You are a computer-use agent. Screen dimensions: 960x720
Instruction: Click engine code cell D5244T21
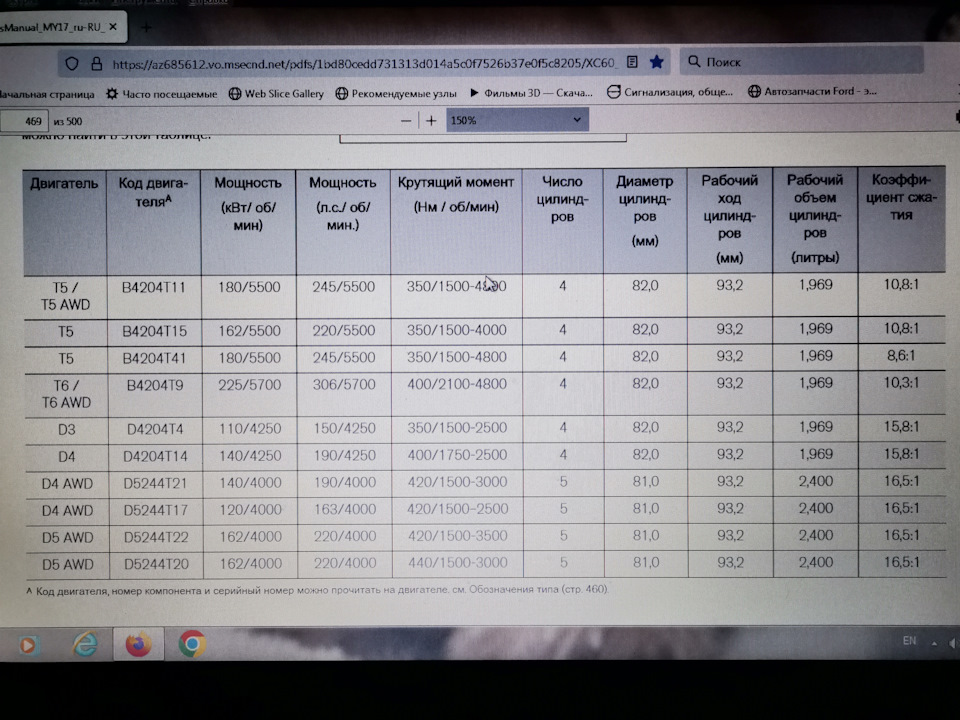coord(156,483)
